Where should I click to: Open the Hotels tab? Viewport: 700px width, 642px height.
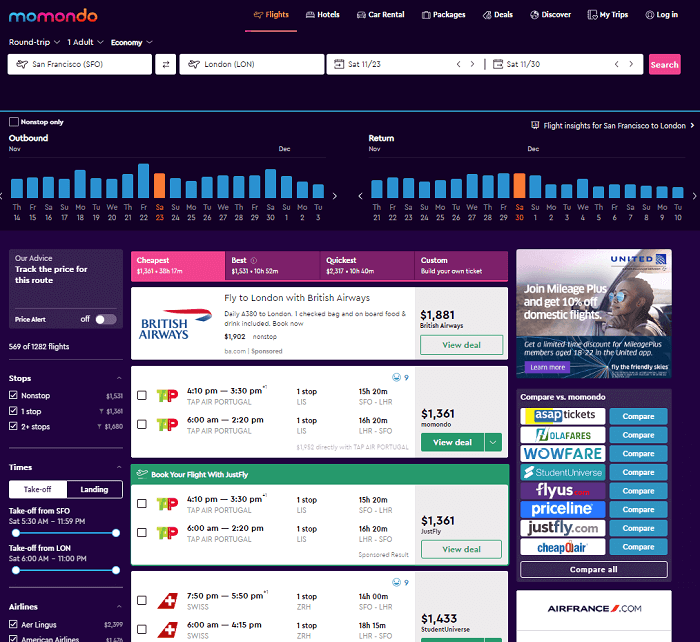[x=323, y=15]
